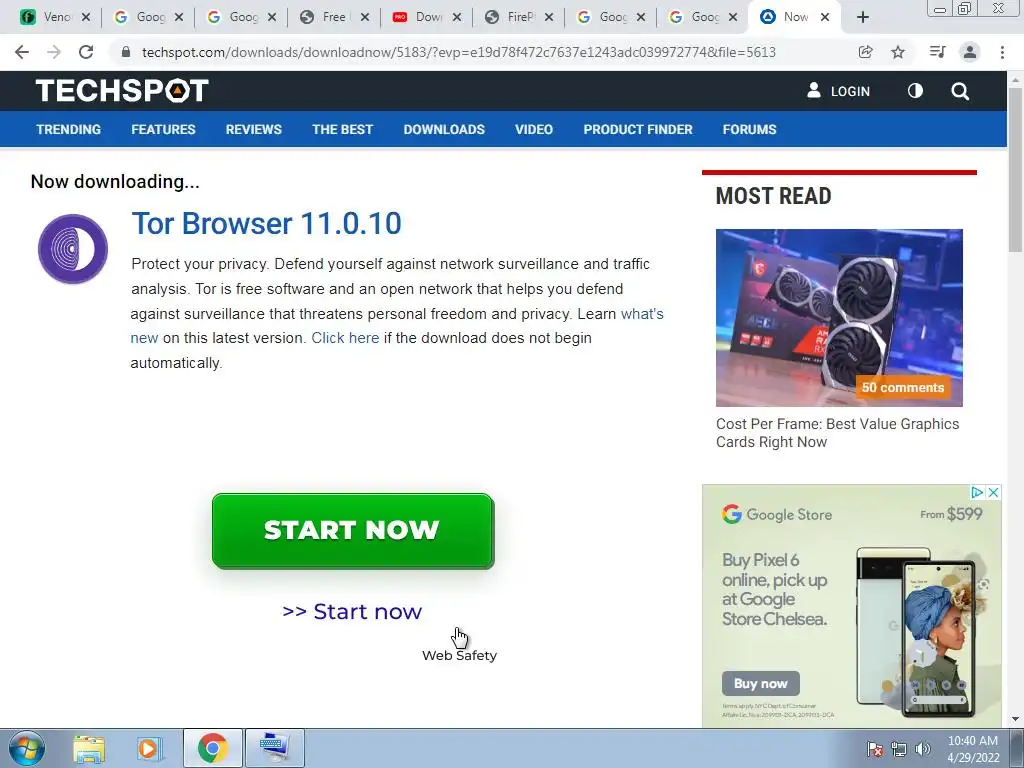
Task: Click the LOGIN user button
Action: click(x=839, y=91)
